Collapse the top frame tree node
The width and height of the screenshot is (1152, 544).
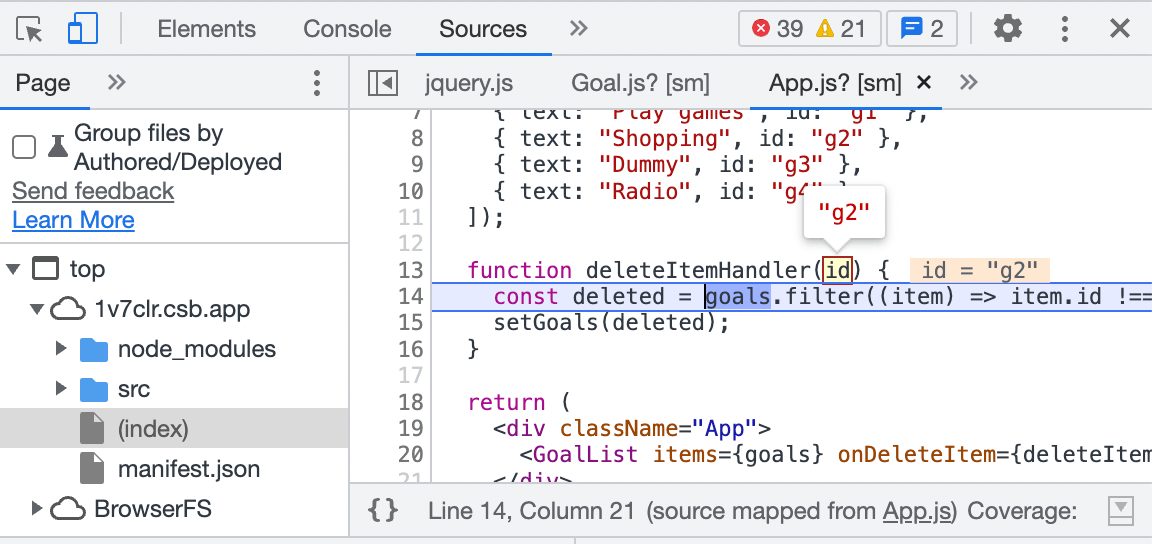[x=12, y=269]
